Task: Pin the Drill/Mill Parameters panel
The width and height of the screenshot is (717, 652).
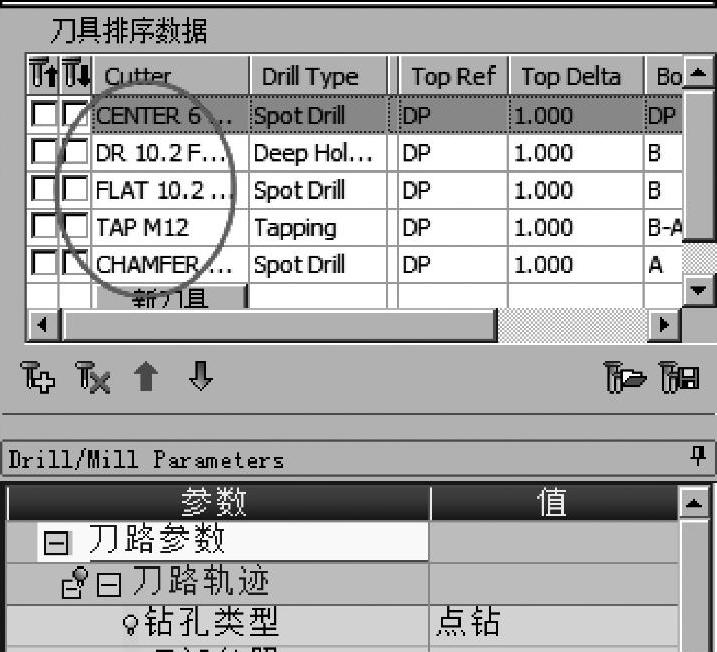Action: click(x=698, y=456)
